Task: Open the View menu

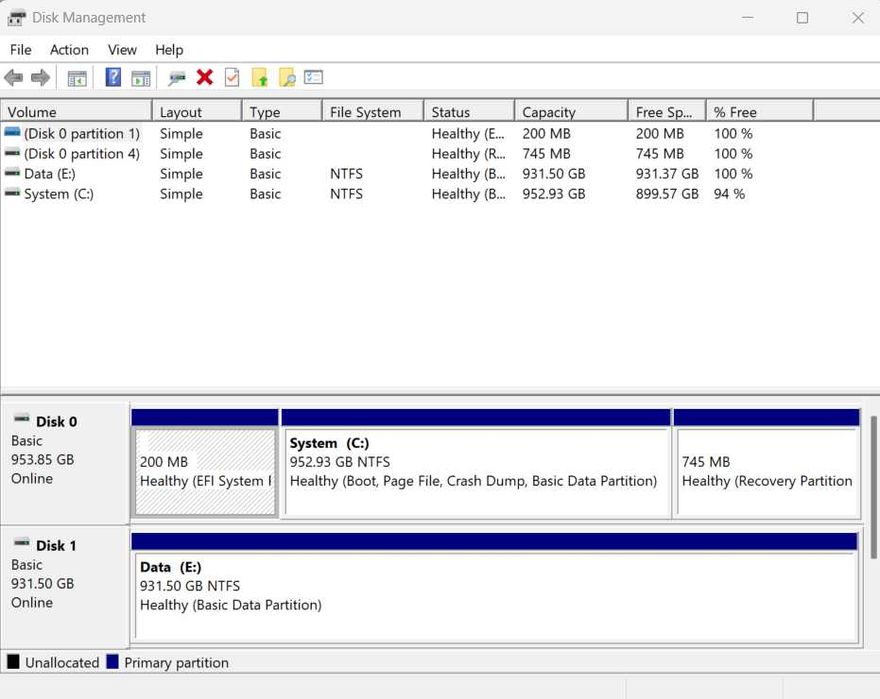Action: tap(122, 50)
